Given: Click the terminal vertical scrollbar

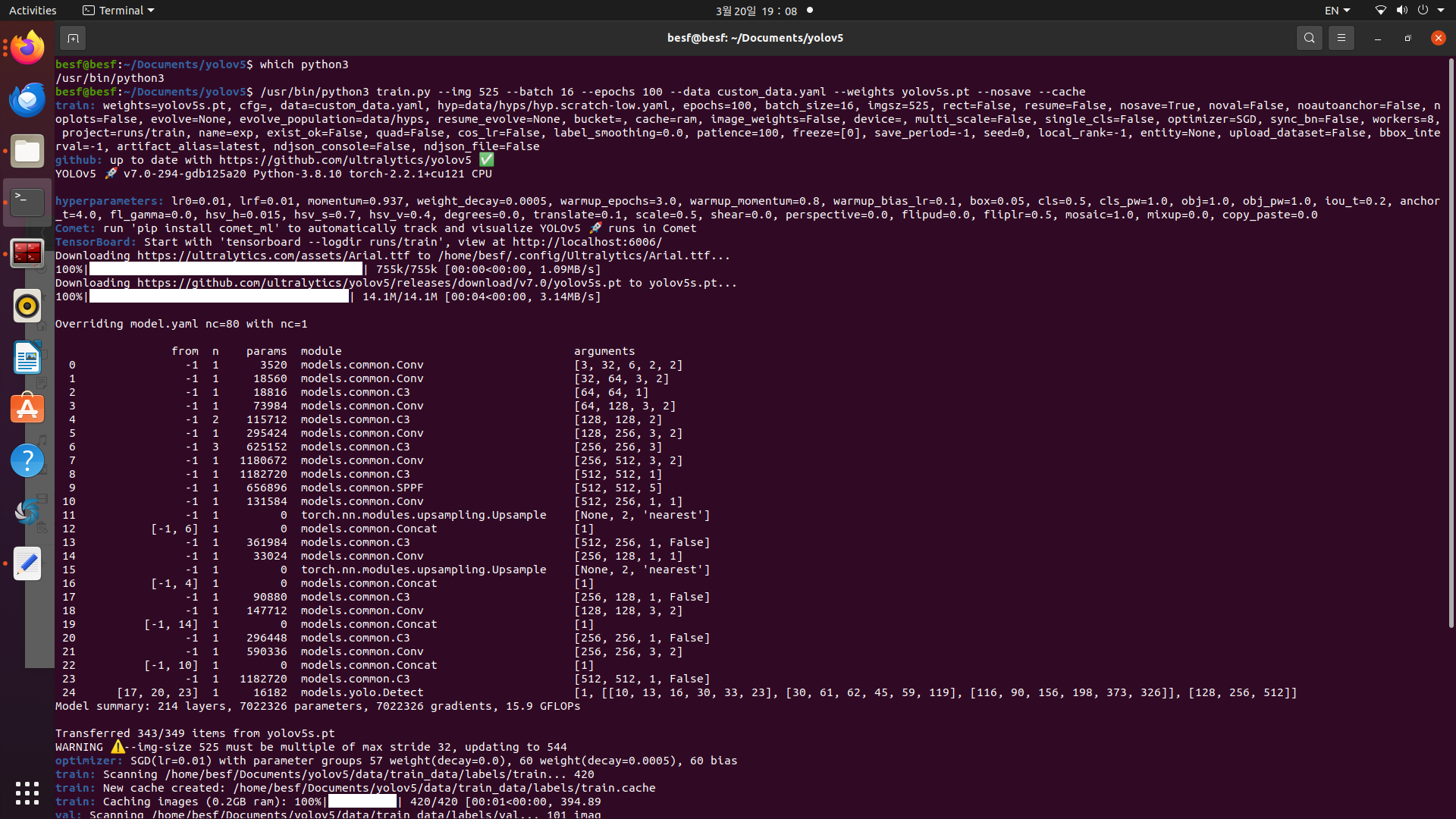Looking at the screenshot, I should (1451, 341).
